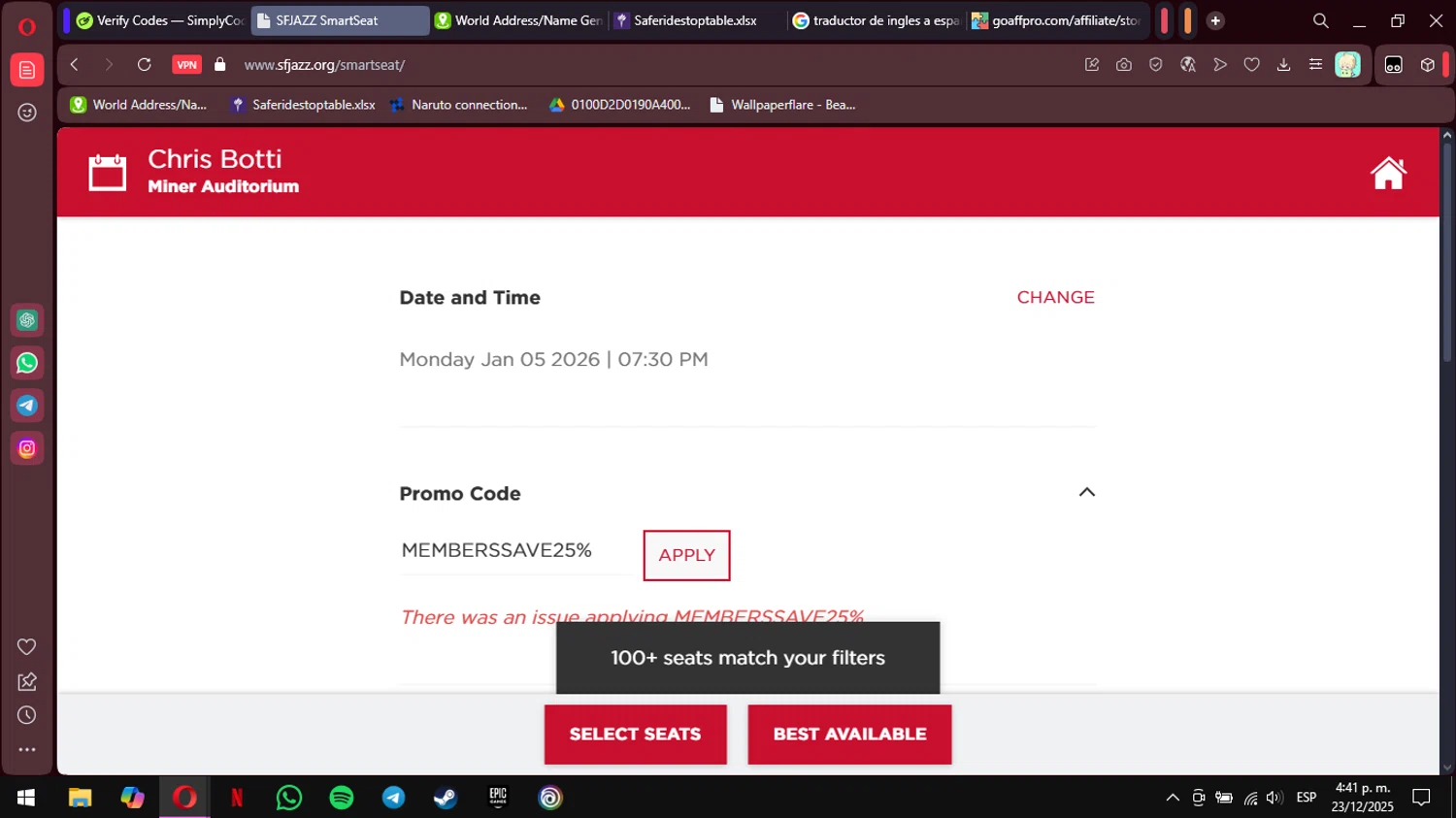This screenshot has height=818, width=1456.
Task: Click the 100+ seats match filters banner
Action: 747,658
